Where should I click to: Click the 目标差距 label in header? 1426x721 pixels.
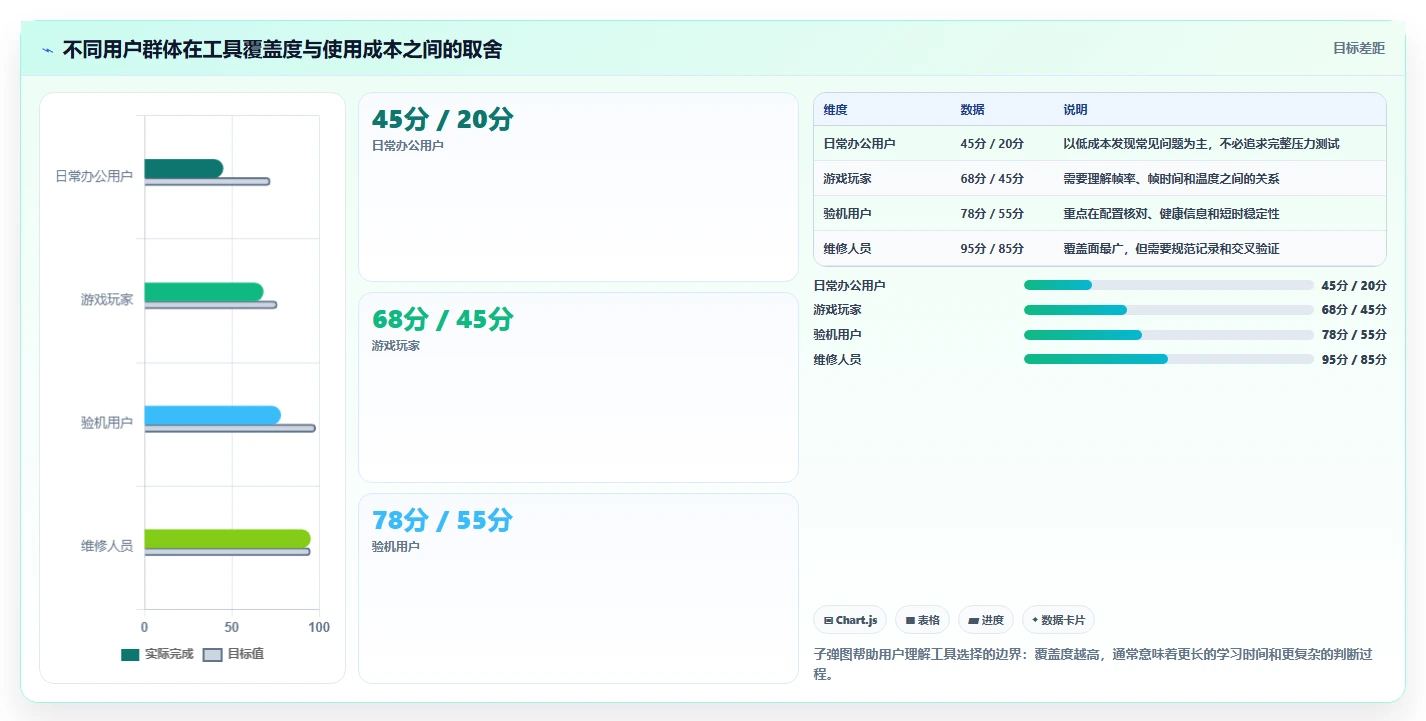pyautogui.click(x=1359, y=48)
